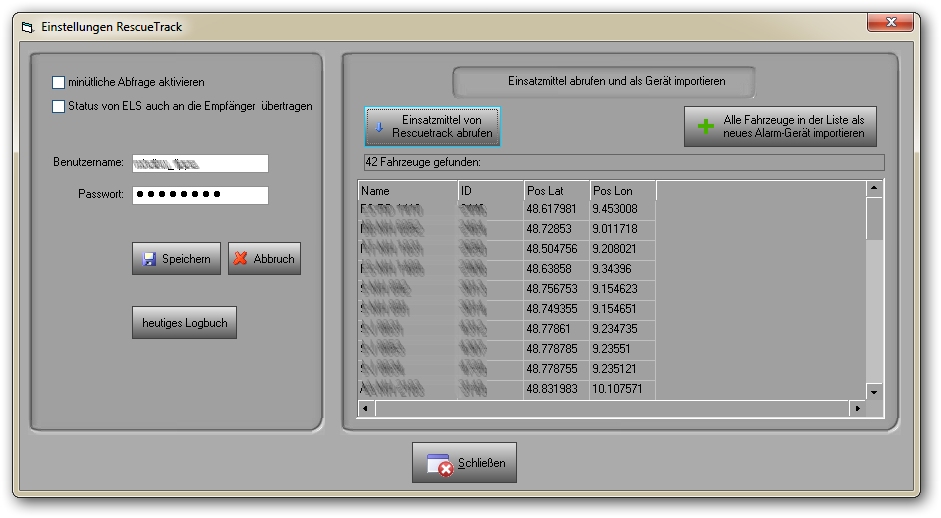Viewport: 941px width, 518px height.
Task: Select longitude cell 9.453008
Action: (623, 209)
